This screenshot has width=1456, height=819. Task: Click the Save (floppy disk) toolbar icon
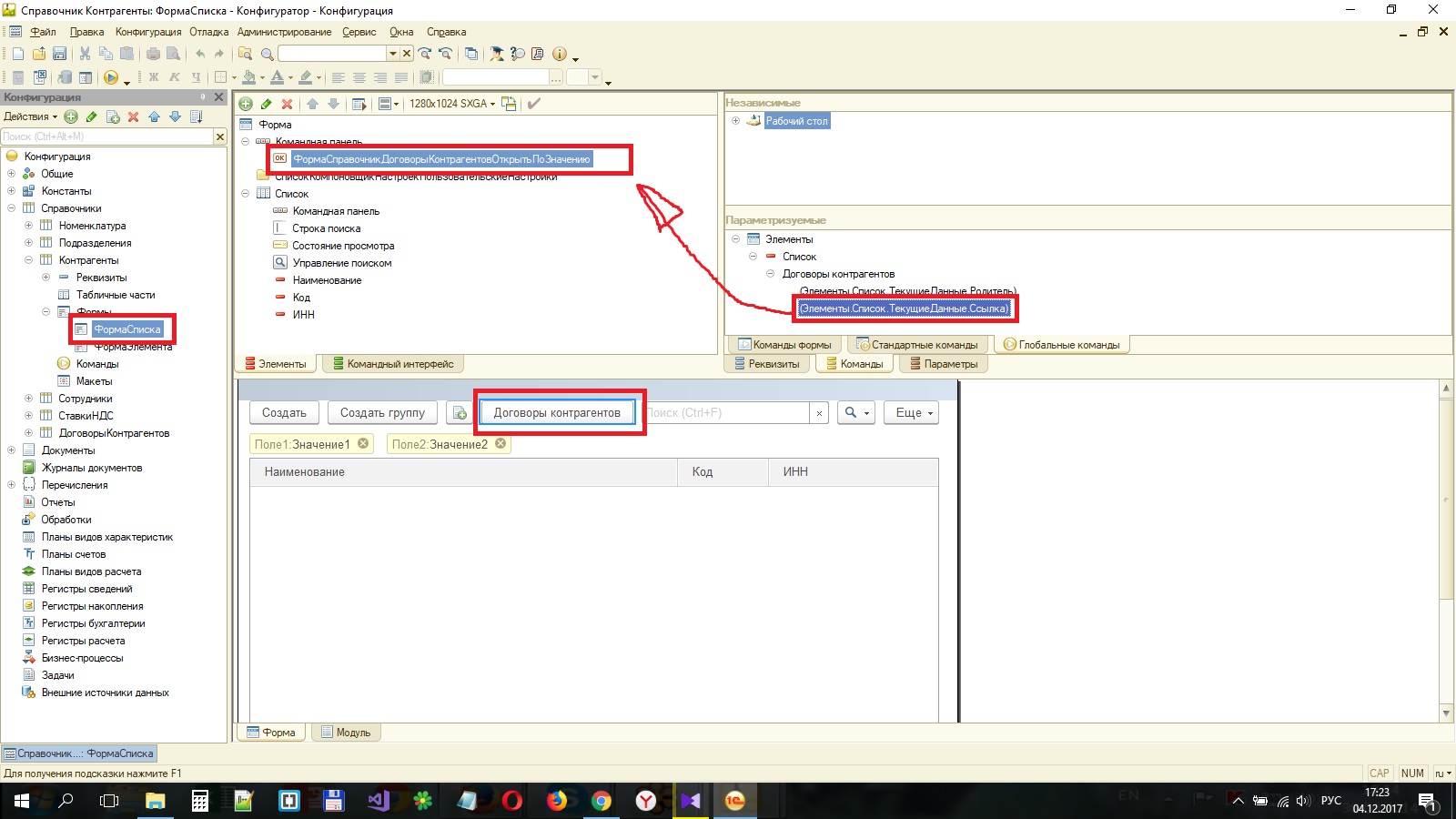point(59,54)
